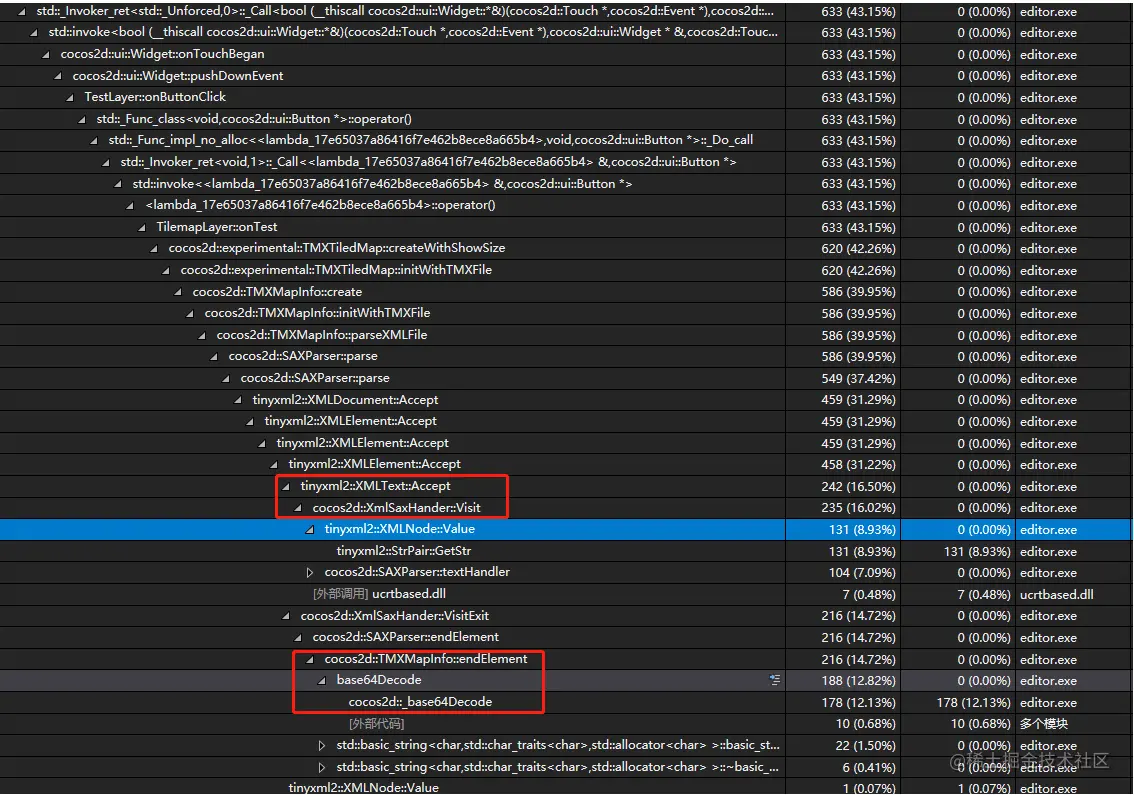
Task: Select the [外部代码] external code row
Action: tap(566, 723)
